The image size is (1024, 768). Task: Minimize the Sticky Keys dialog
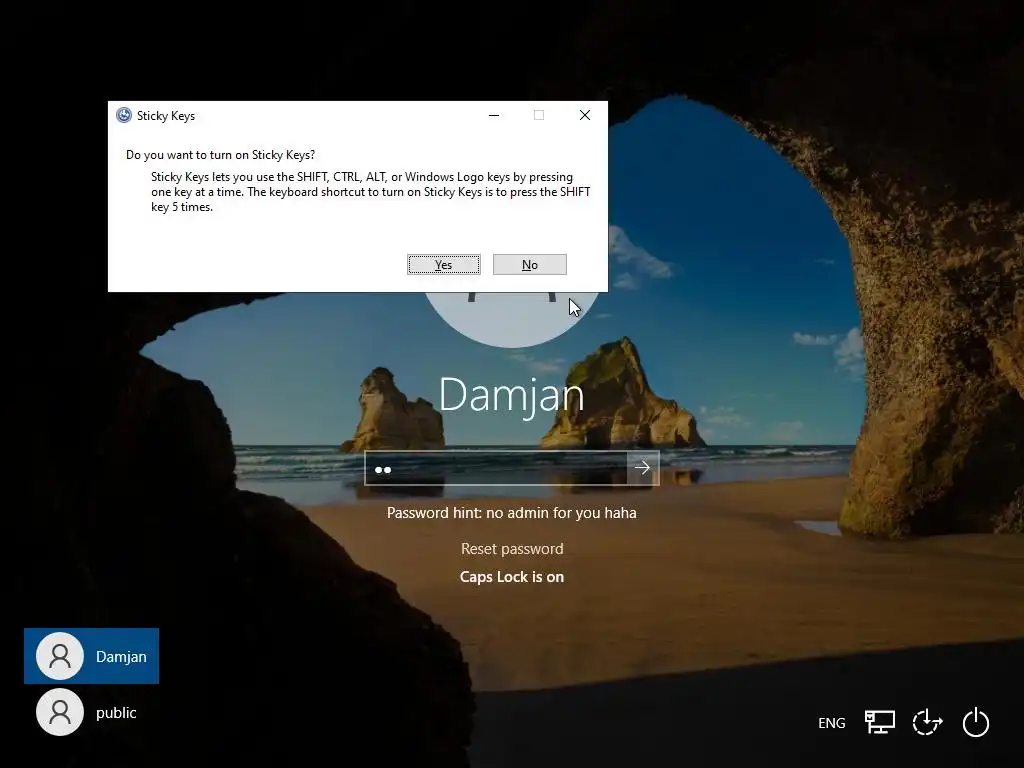494,115
